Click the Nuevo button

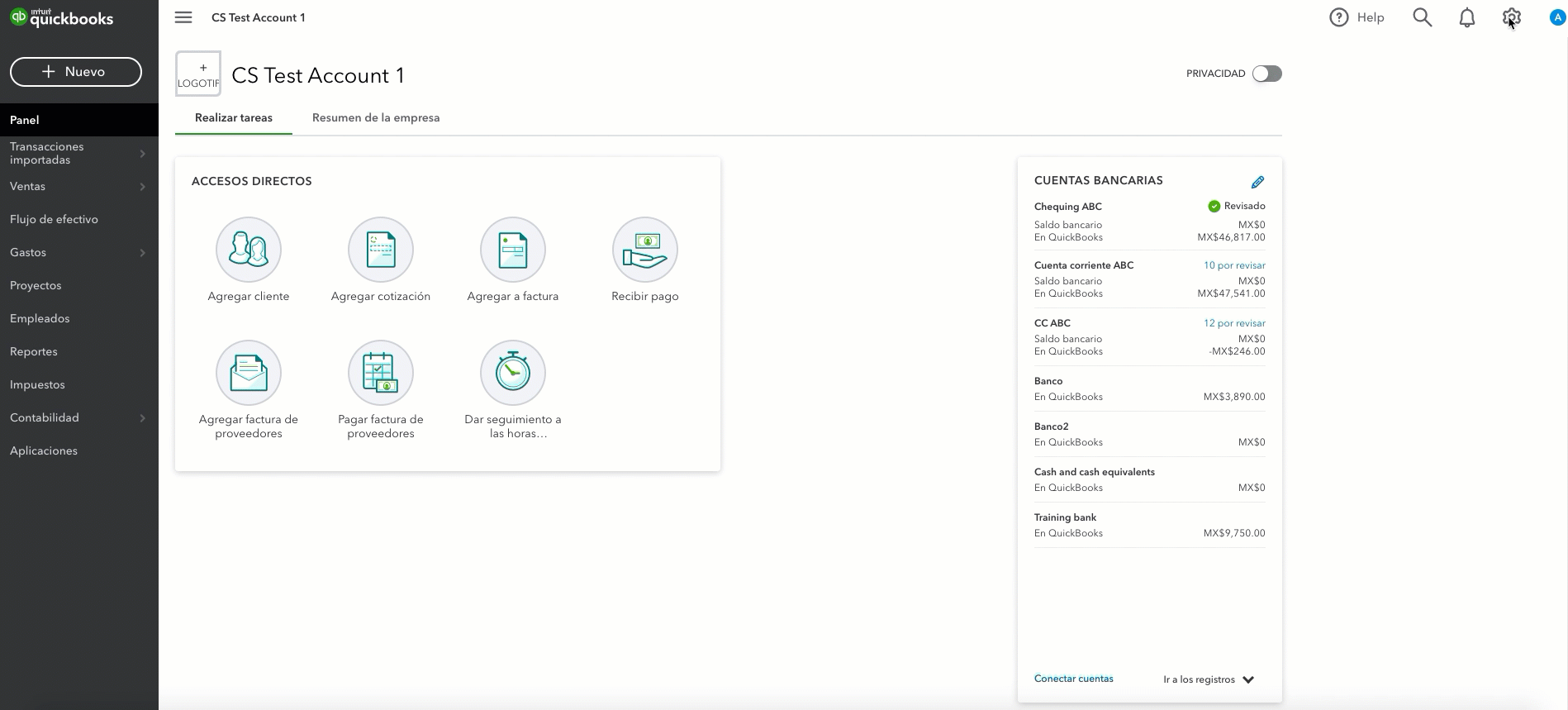[76, 72]
